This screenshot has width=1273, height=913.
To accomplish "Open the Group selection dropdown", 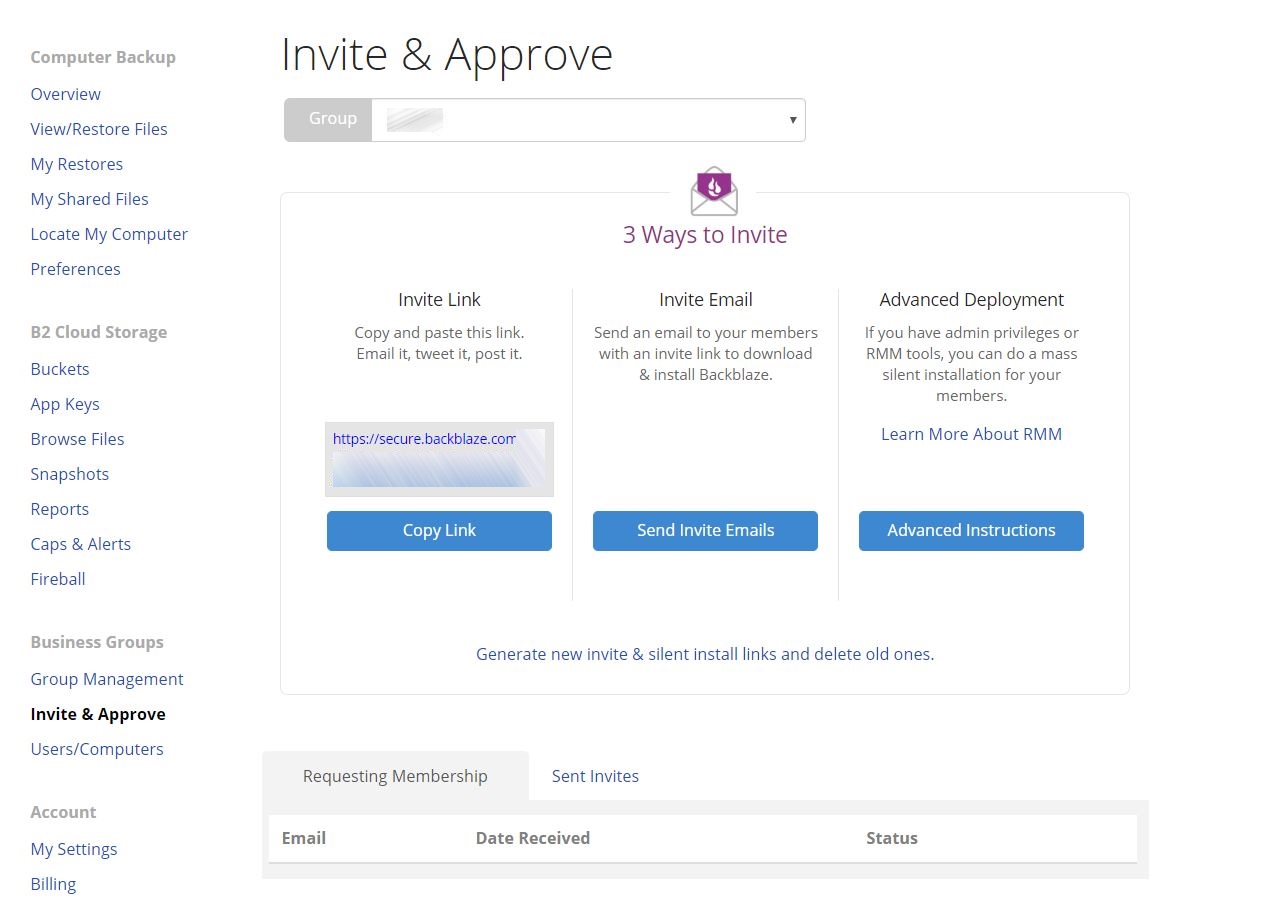I will click(x=545, y=120).
